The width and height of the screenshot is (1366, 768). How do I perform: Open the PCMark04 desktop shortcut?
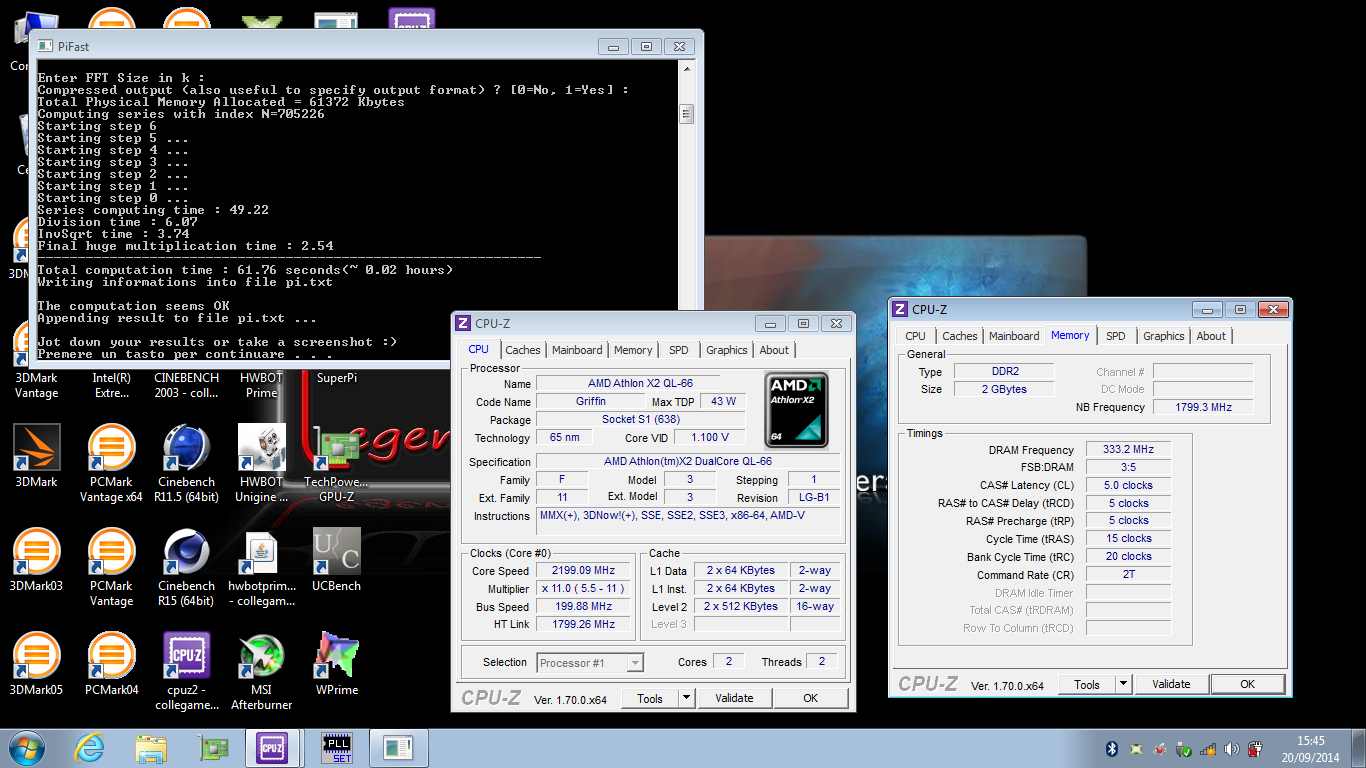coord(111,664)
